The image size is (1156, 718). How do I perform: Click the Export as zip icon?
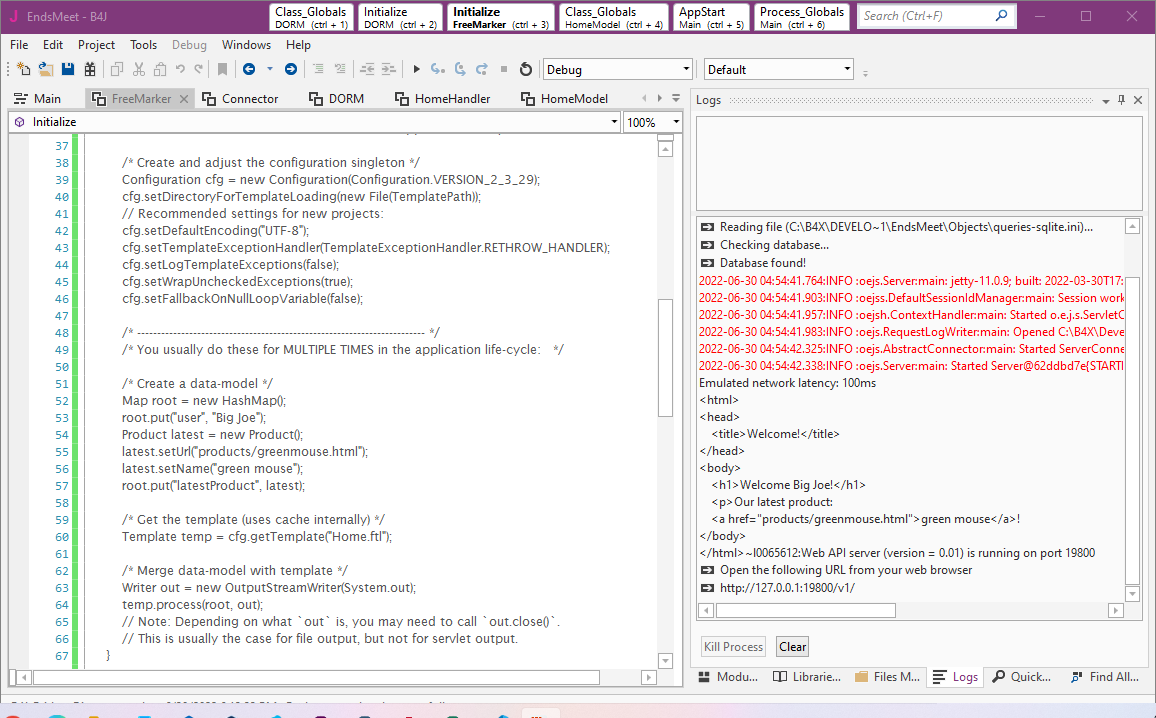click(x=90, y=69)
